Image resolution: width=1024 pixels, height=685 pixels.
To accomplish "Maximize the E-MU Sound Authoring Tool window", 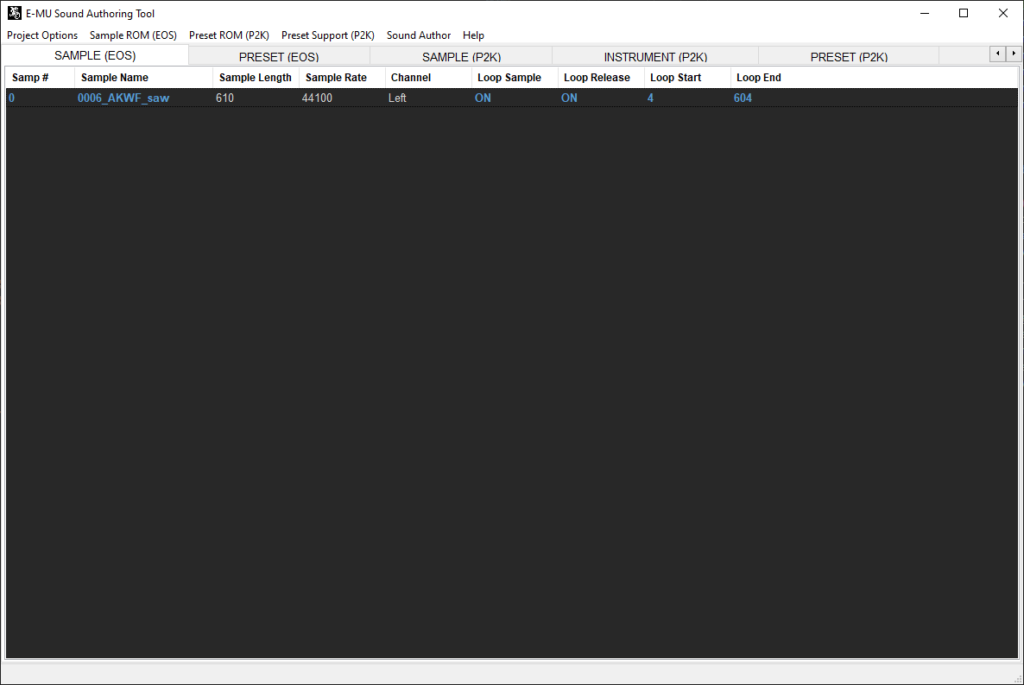I will click(963, 13).
